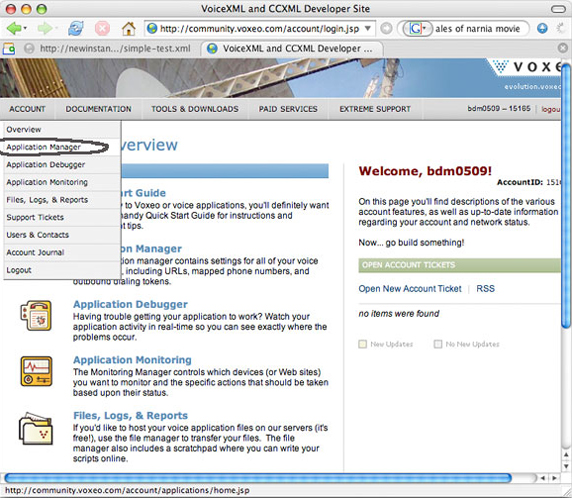
Task: Click the blue downloads arrow icon
Action: coord(542,28)
